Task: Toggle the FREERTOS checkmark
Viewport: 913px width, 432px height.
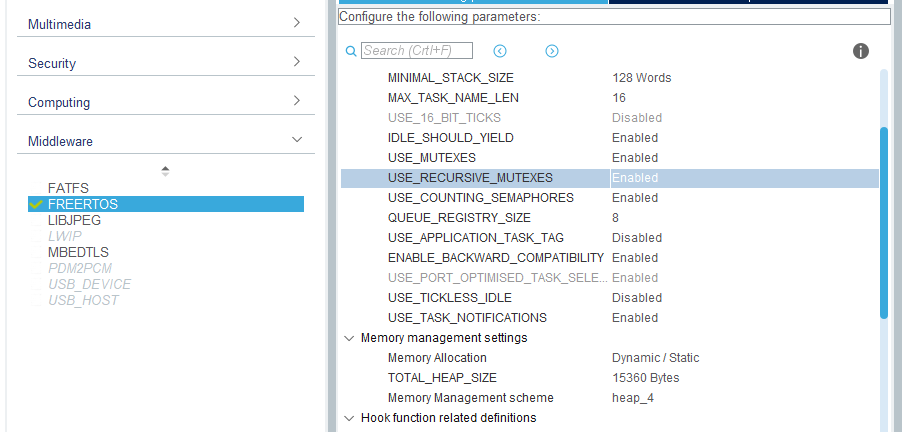Action: pos(36,204)
